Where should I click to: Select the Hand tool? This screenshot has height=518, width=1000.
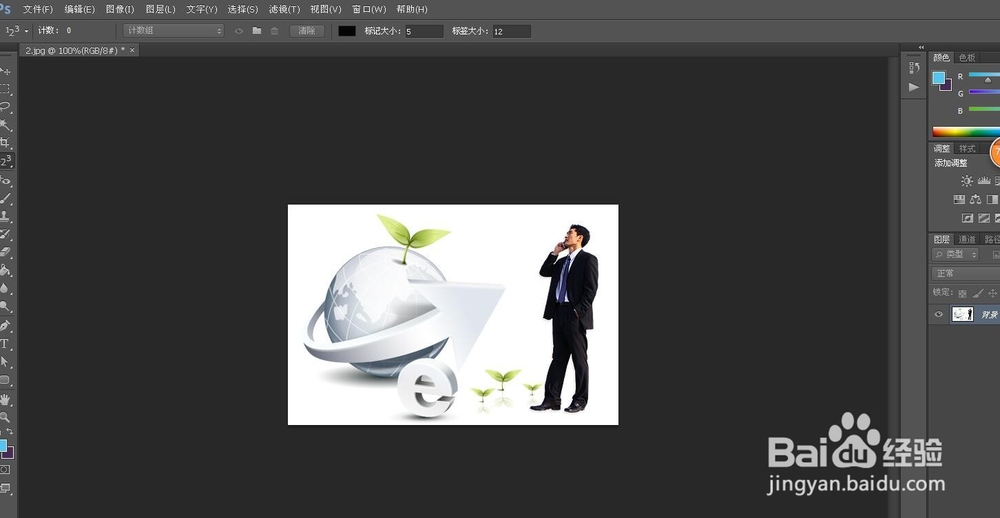(5, 400)
